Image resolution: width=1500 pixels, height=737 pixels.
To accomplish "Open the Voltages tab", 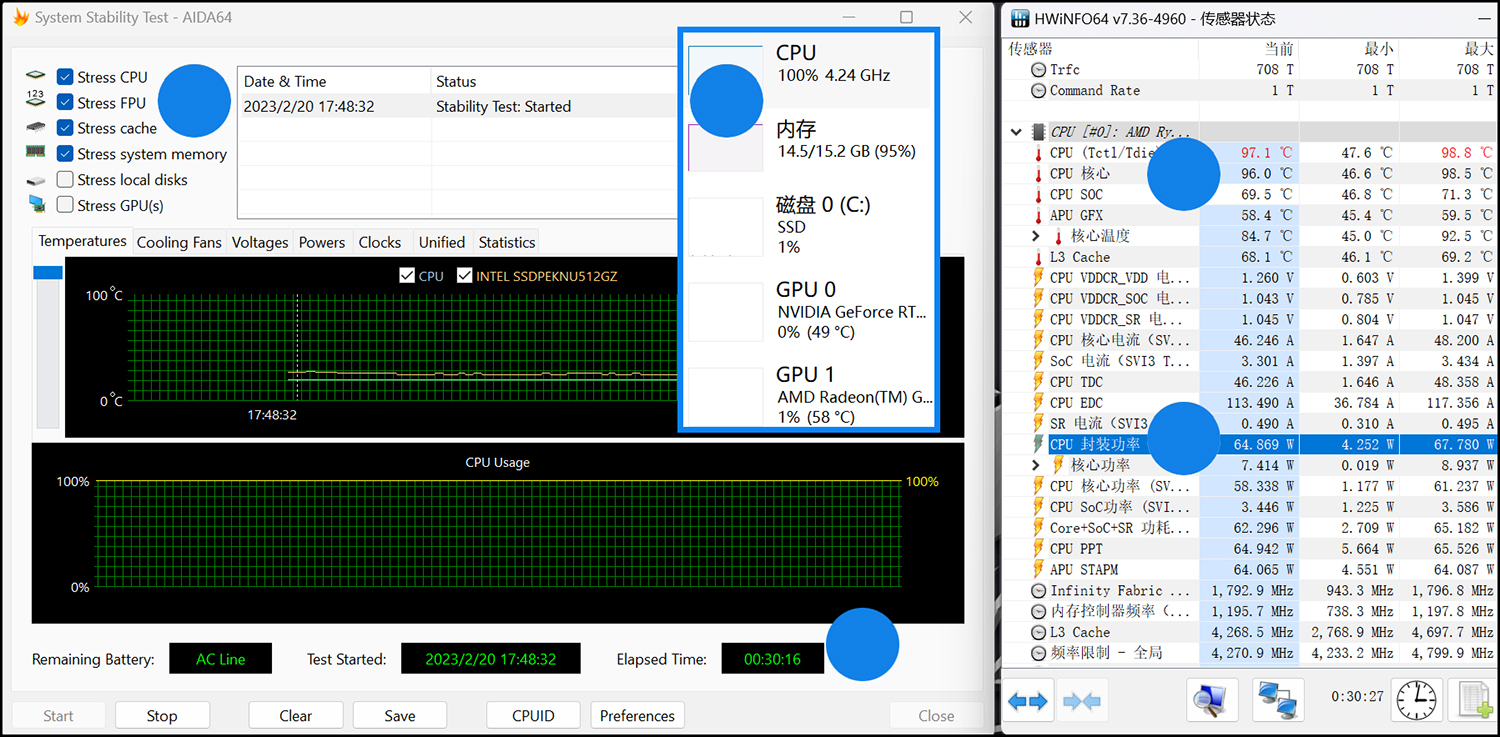I will (x=260, y=242).
